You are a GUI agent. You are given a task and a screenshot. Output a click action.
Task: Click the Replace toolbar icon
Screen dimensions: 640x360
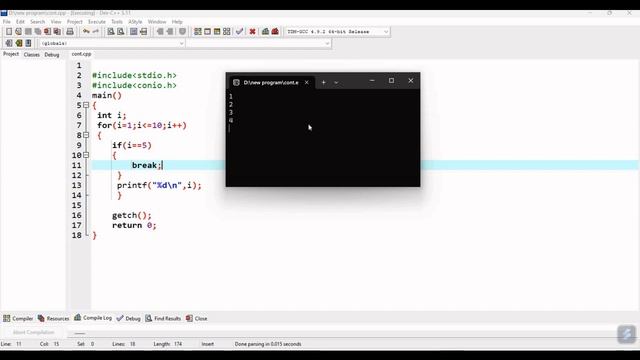point(120,31)
